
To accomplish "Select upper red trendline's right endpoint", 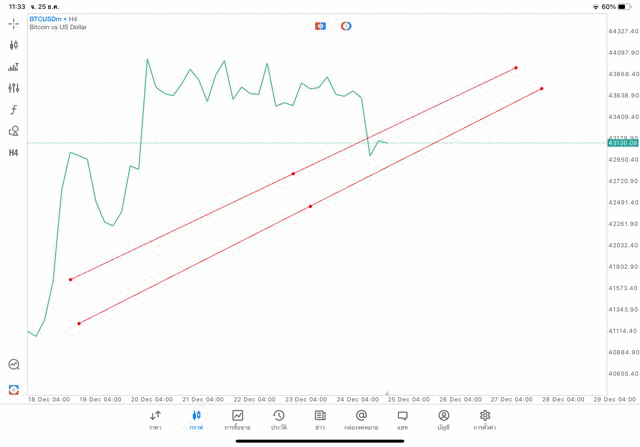I will click(516, 68).
